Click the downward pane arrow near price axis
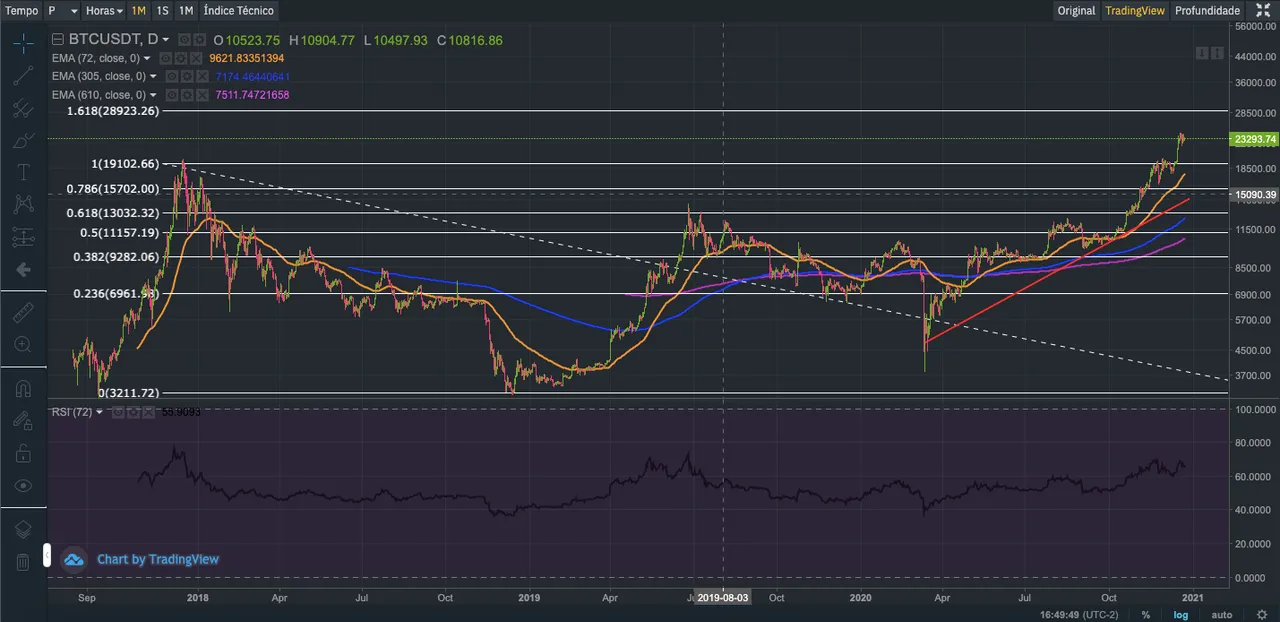Viewport: 1280px width, 622px height. click(1202, 52)
